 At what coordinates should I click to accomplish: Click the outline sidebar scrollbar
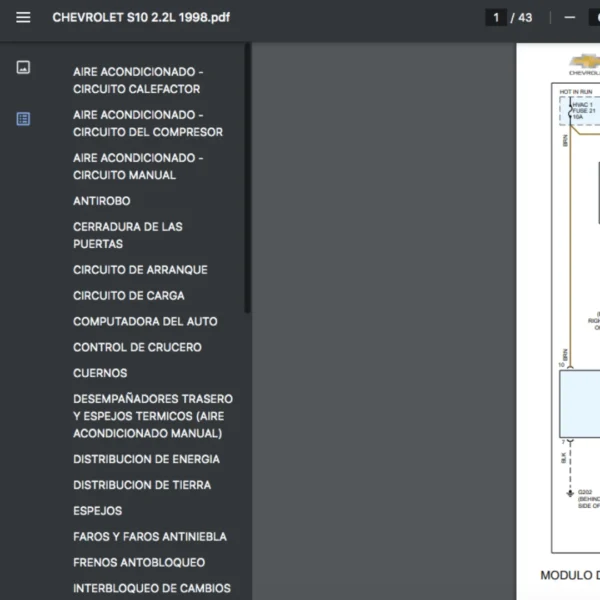coord(247,180)
